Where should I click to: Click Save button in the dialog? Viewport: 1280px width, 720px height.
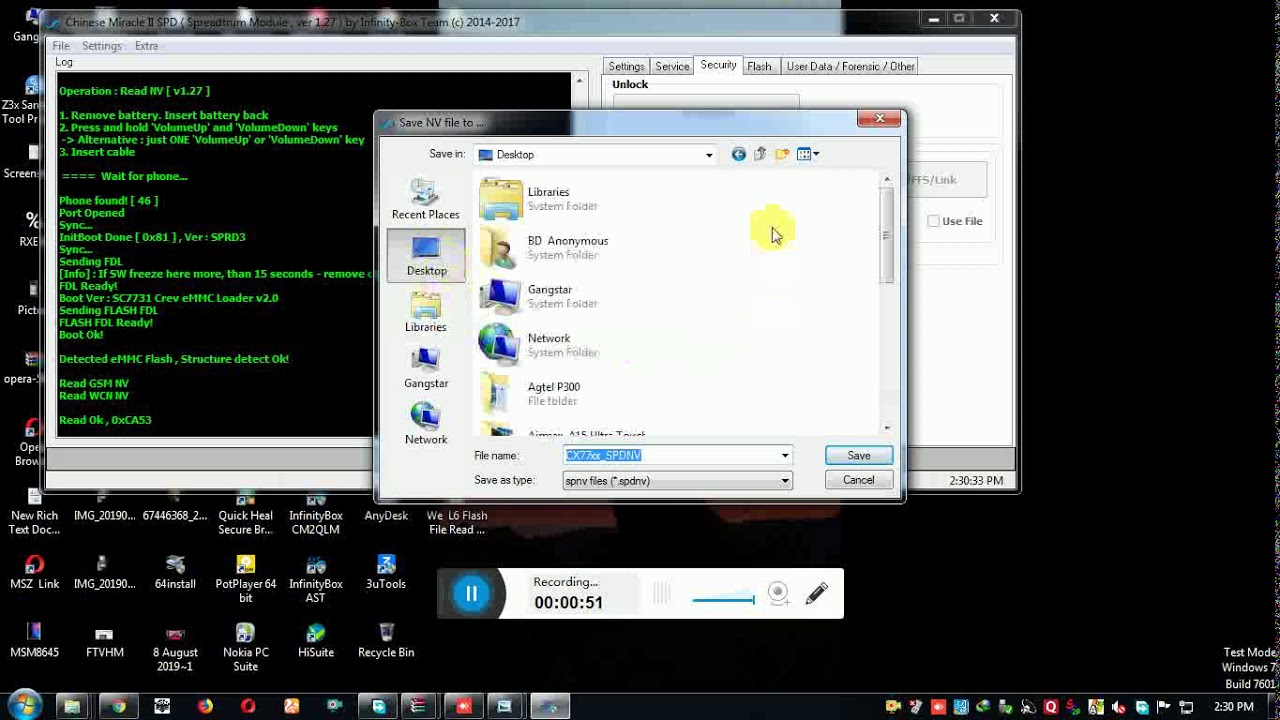859,455
